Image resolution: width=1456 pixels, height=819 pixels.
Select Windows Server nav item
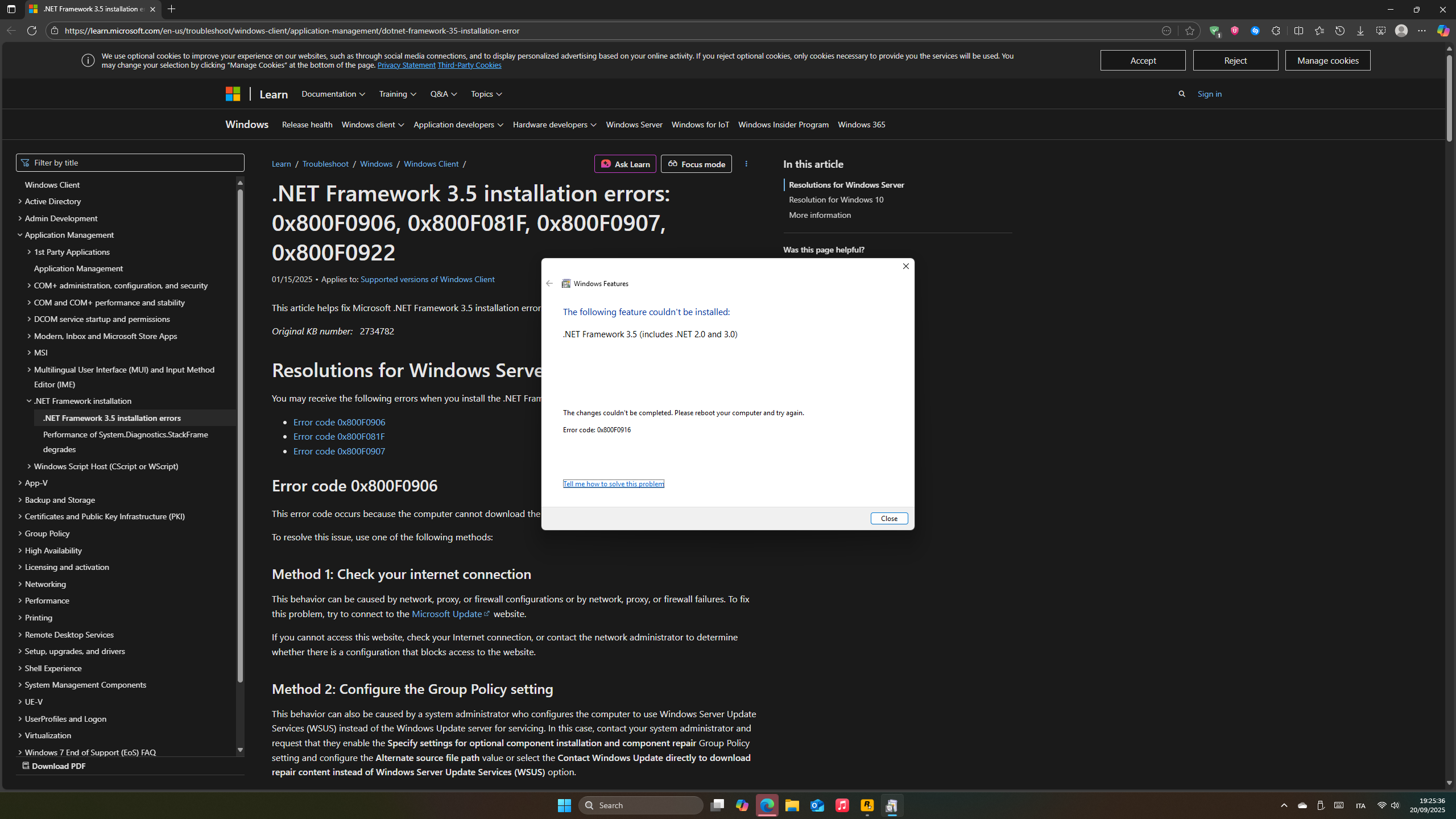coord(634,125)
